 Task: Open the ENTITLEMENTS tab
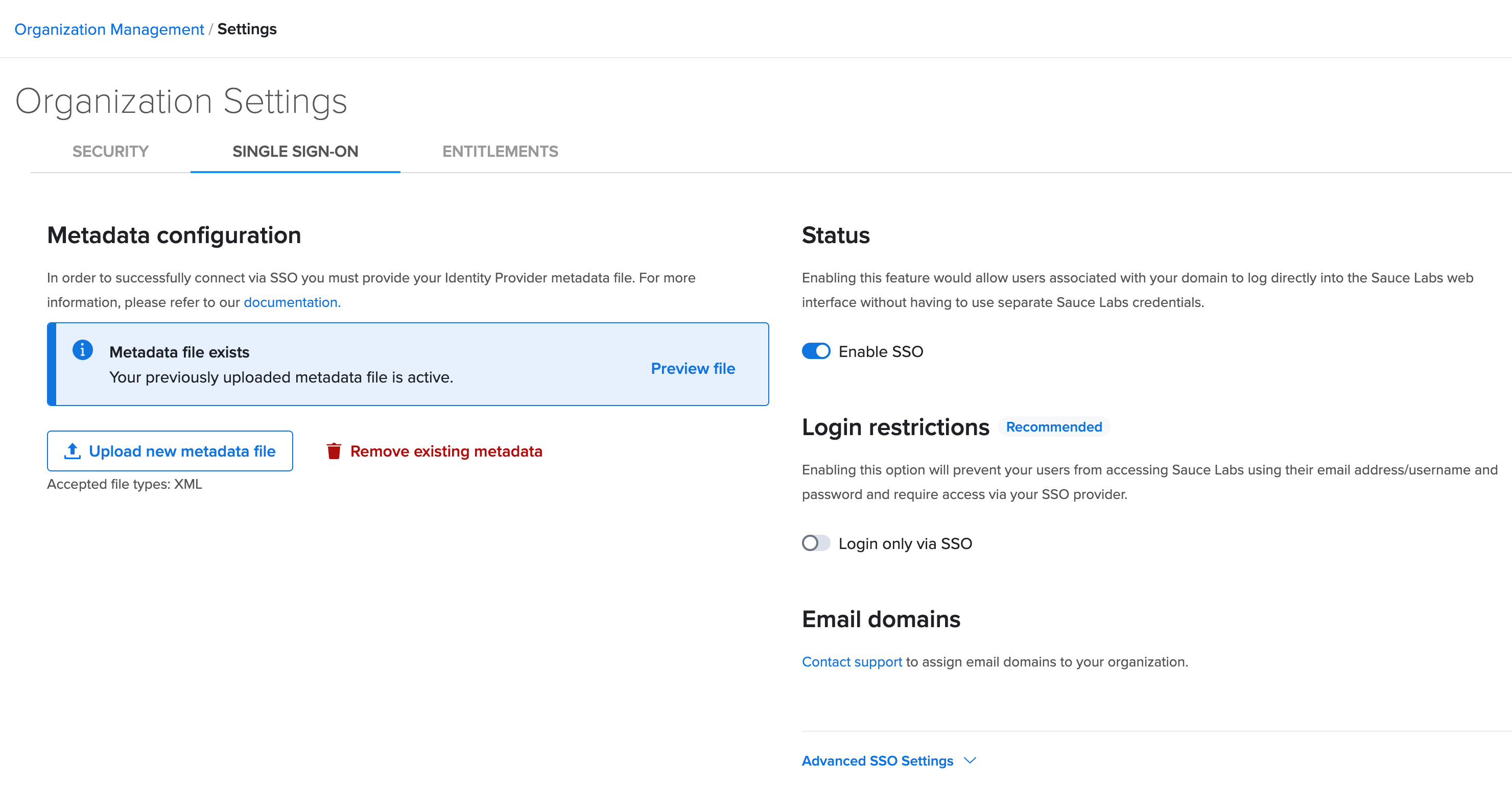pos(500,151)
